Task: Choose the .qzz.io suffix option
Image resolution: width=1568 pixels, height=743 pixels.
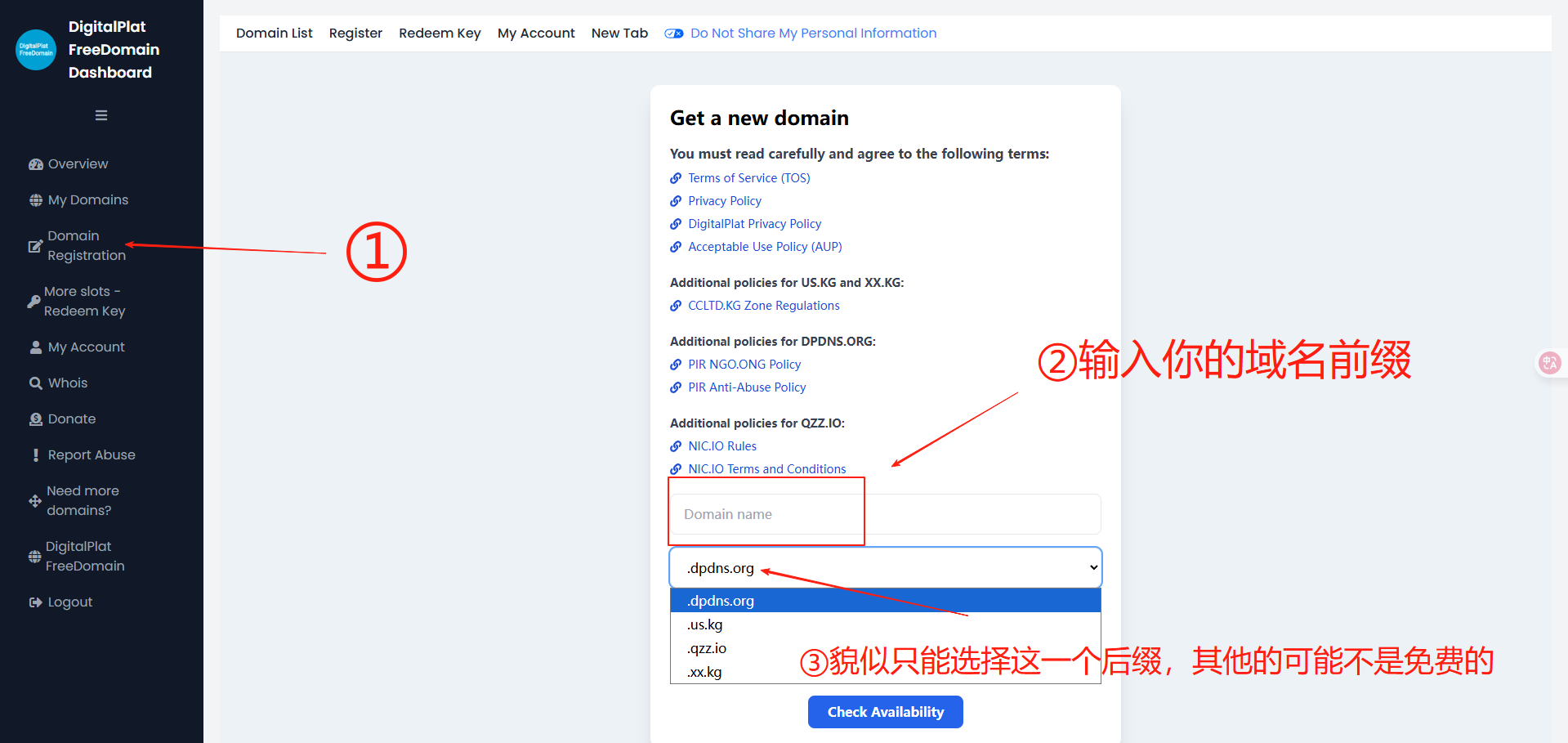Action: click(886, 648)
